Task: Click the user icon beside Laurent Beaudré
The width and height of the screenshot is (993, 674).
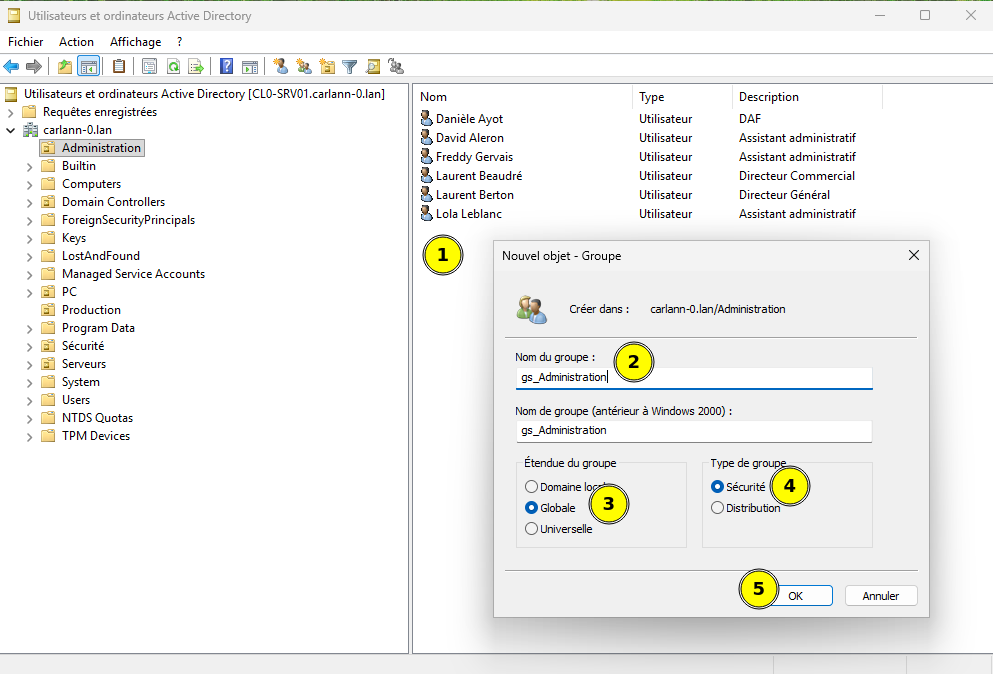Action: tap(427, 175)
